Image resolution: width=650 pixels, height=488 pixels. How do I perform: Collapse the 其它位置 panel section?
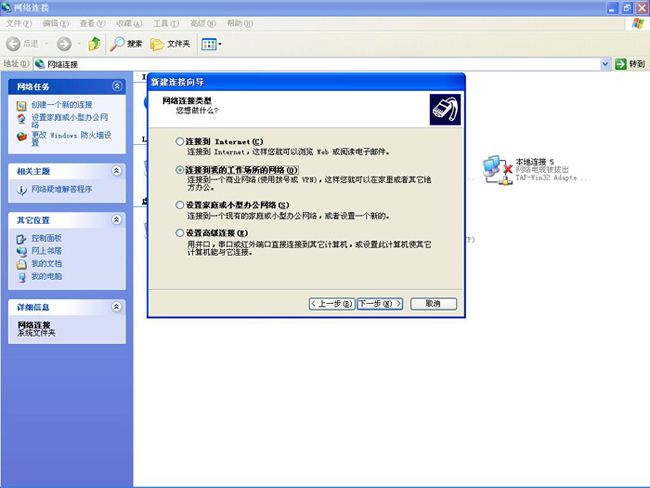point(117,219)
